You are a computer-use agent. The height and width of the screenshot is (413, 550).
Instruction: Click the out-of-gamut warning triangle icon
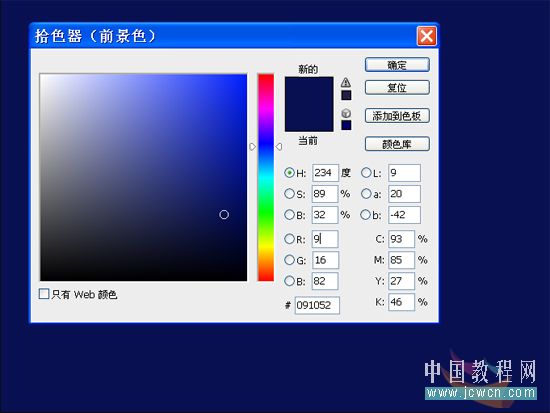click(346, 82)
